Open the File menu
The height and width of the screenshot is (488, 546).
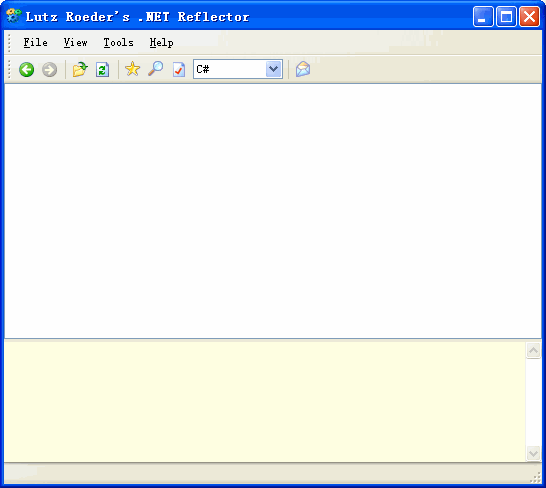click(36, 42)
